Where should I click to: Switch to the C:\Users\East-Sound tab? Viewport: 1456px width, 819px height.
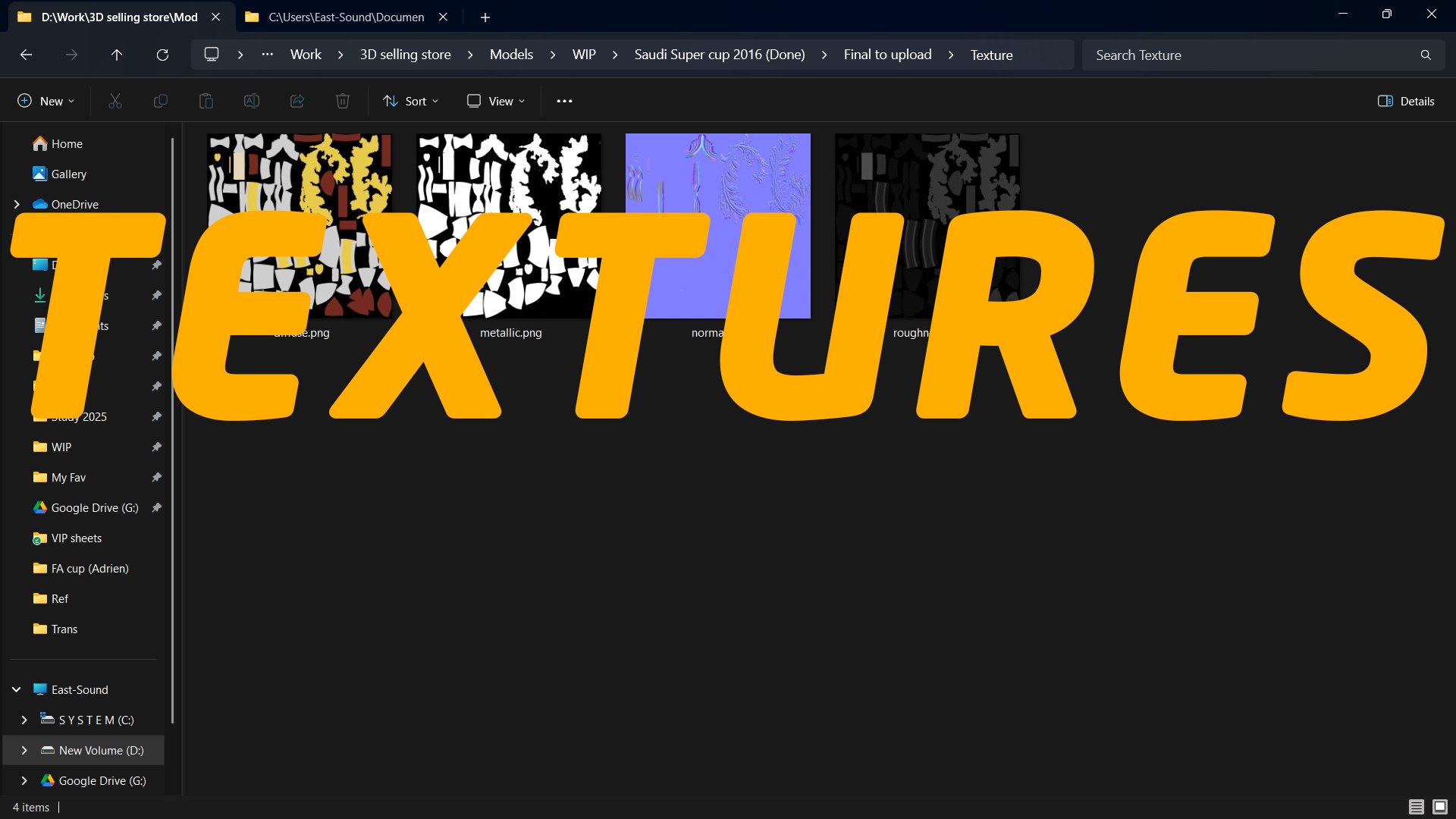tap(346, 17)
